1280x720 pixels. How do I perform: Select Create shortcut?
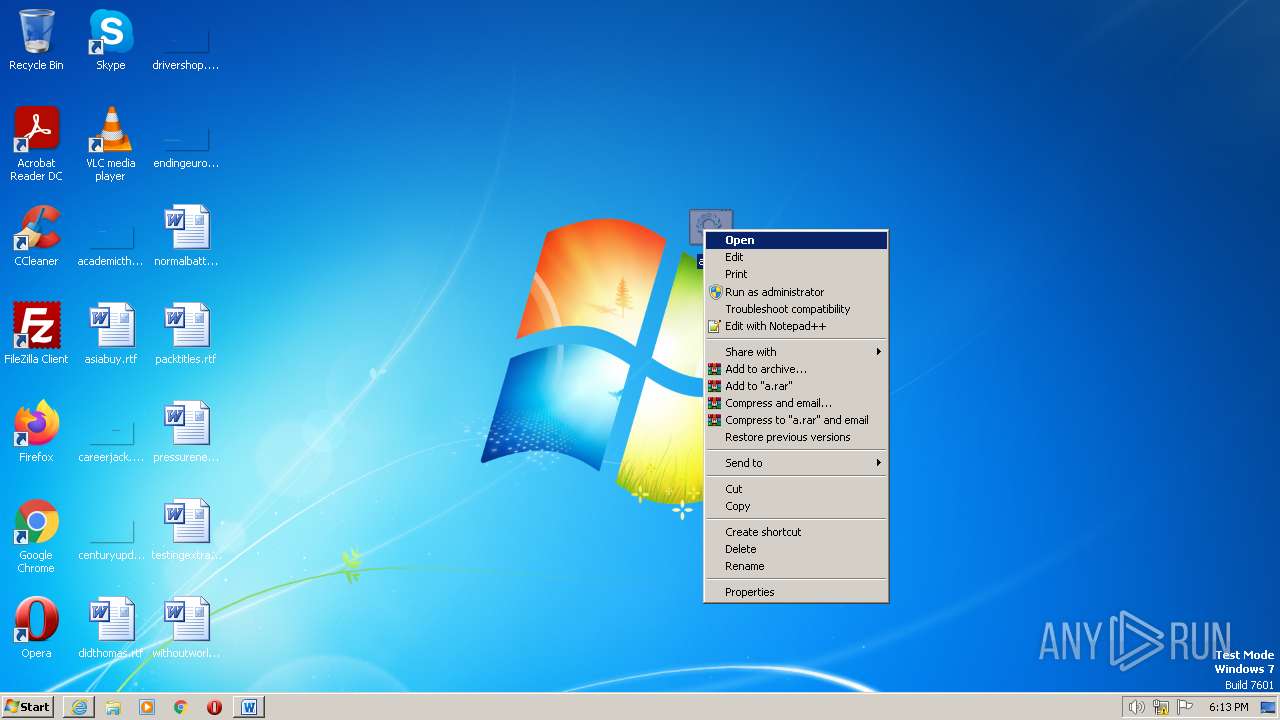pyautogui.click(x=796, y=532)
